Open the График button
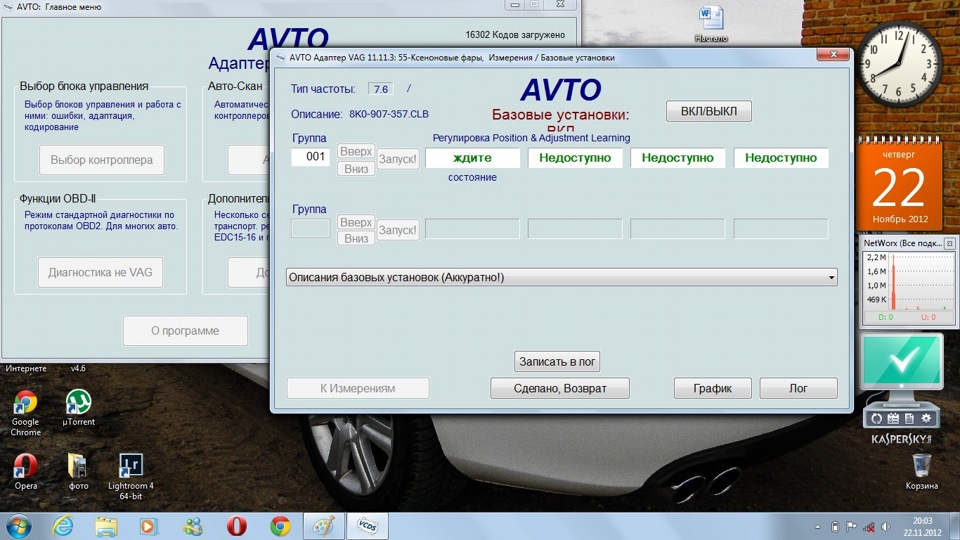The width and height of the screenshot is (960, 540). pos(713,388)
